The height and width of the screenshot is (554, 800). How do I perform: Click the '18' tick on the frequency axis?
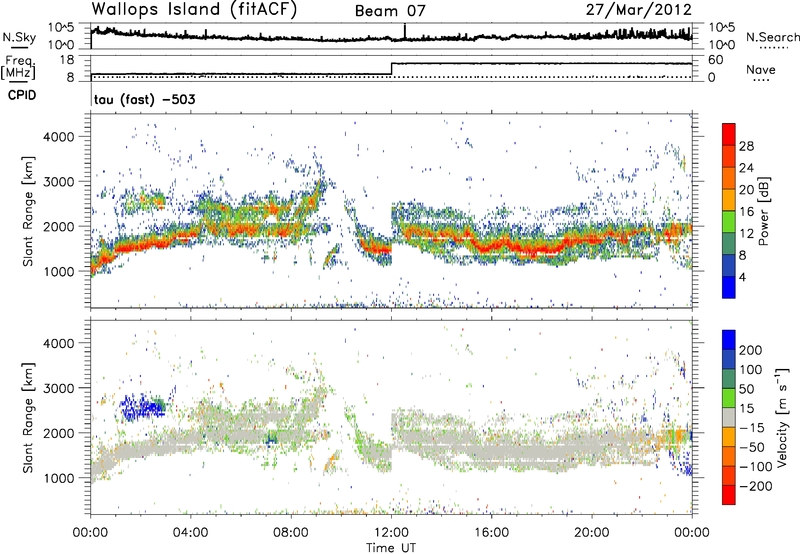[67, 60]
